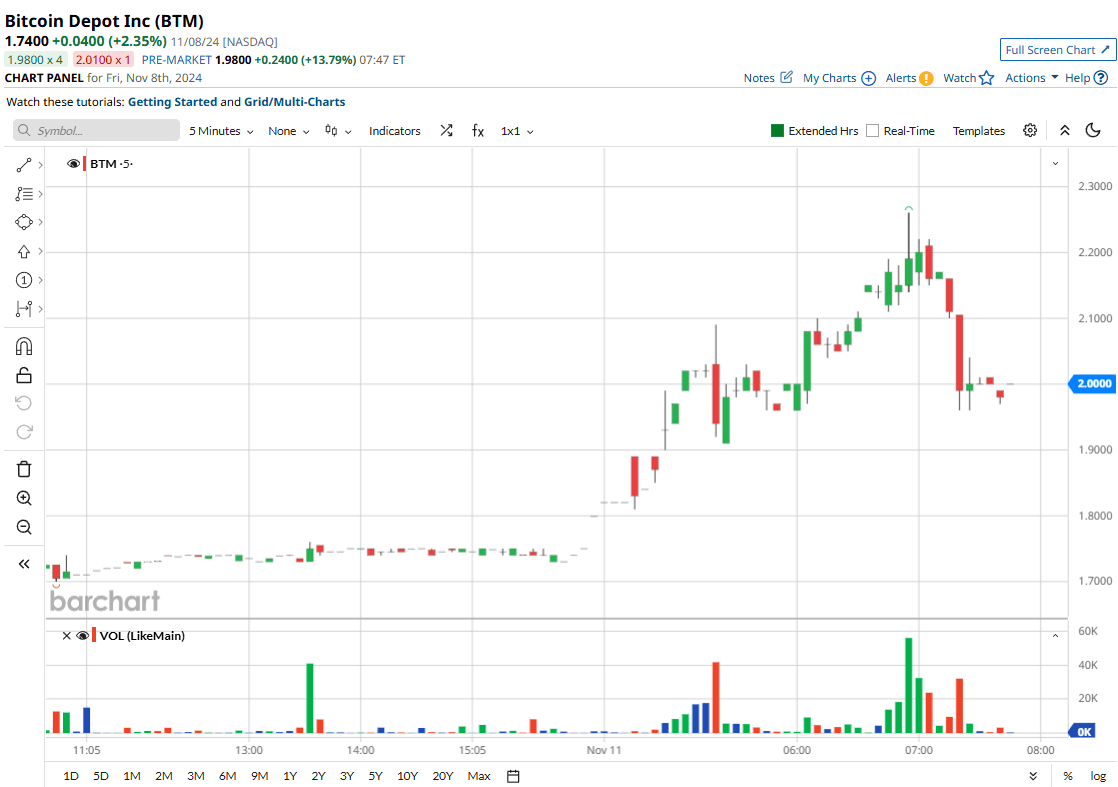Select the shapes drawing tool
This screenshot has width=1118, height=787.
click(24, 222)
